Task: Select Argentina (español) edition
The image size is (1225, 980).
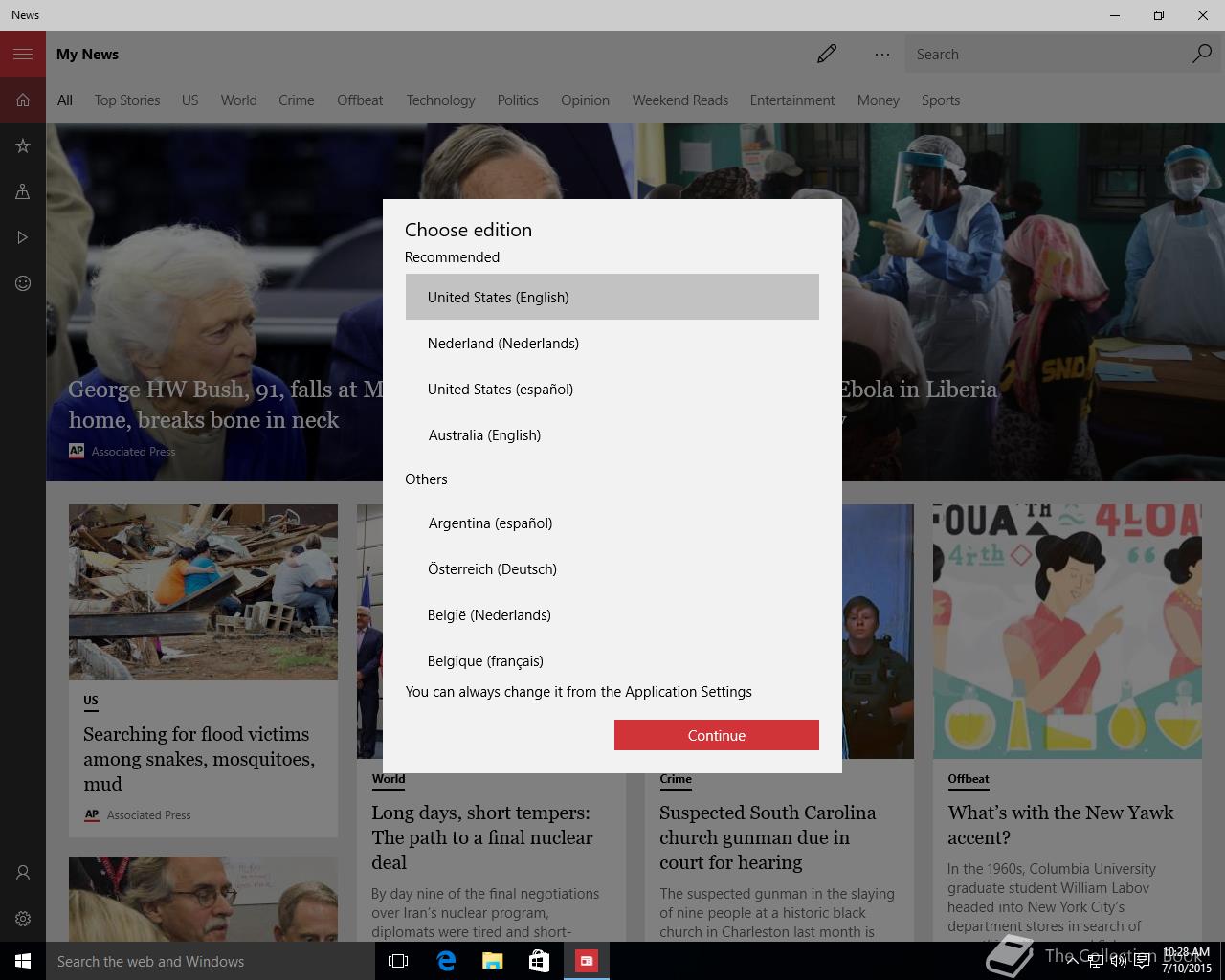Action: (x=612, y=523)
